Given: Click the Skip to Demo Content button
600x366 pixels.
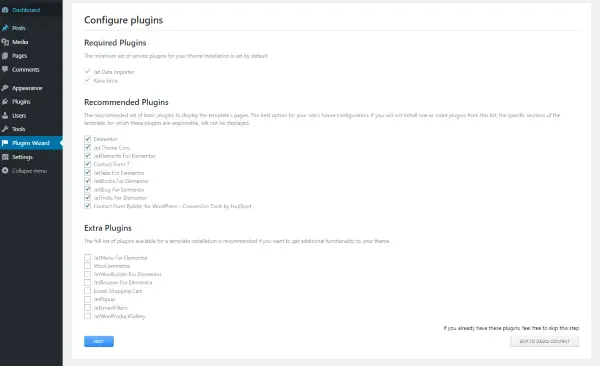Looking at the screenshot, I should tap(544, 341).
